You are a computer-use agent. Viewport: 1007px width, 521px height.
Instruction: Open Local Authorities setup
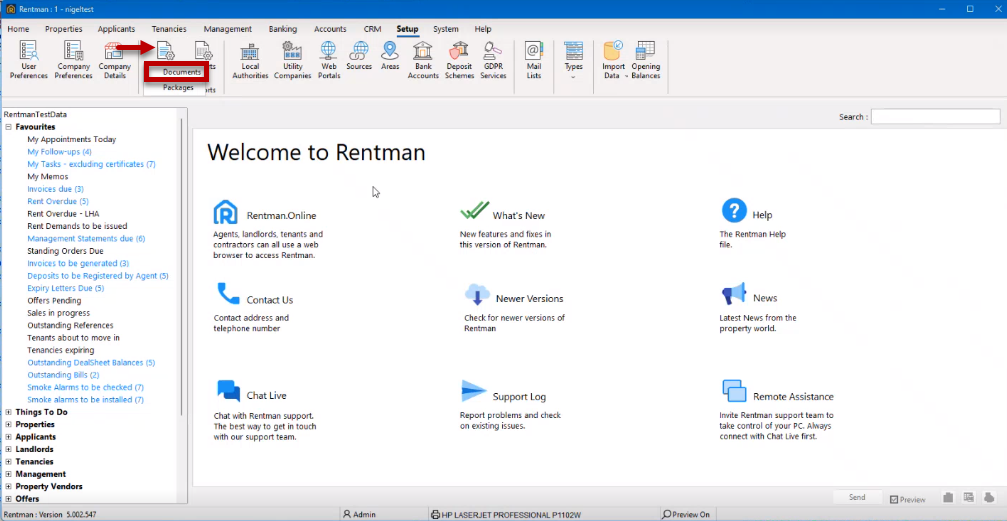pos(250,60)
